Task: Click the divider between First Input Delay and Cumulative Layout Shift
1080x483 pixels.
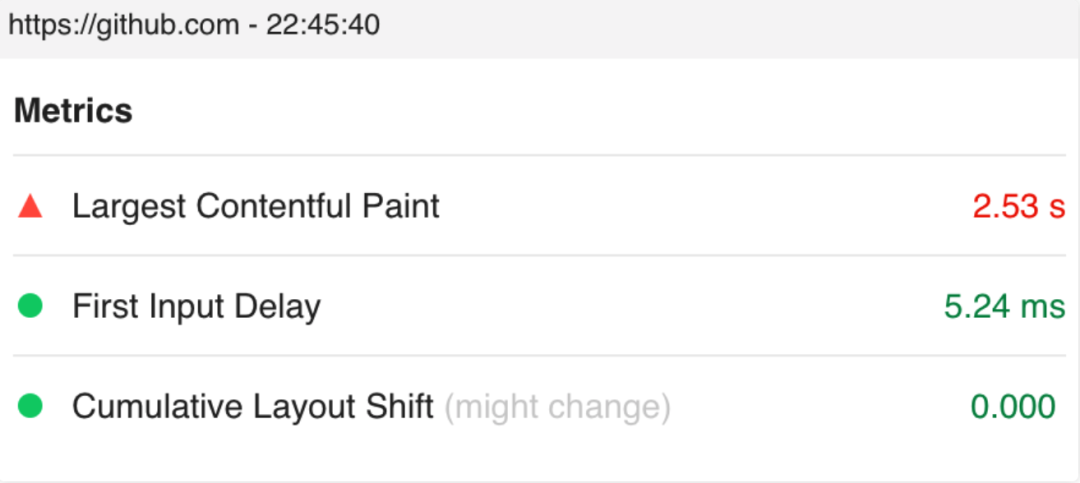Action: [540, 356]
